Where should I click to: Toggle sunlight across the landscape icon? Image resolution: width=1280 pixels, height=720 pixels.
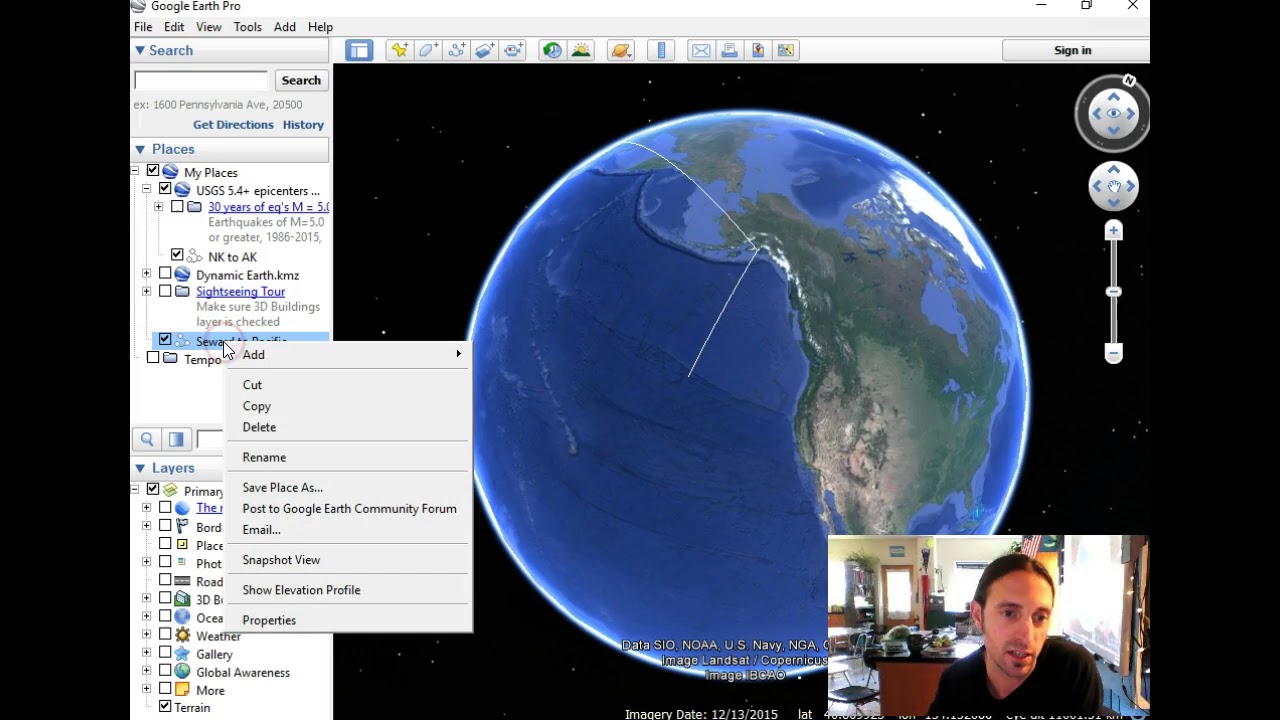click(x=581, y=50)
